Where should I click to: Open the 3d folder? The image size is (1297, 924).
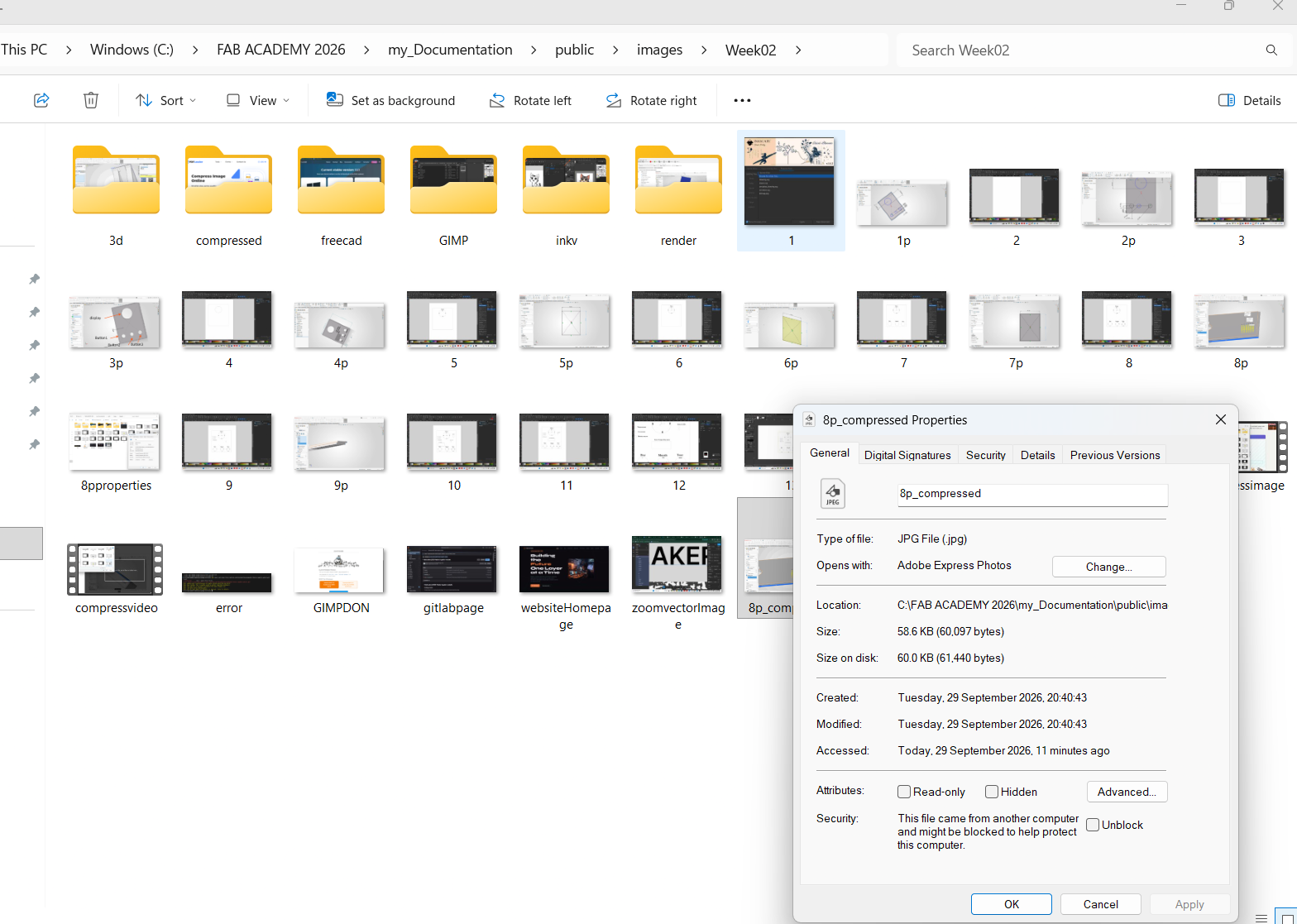pyautogui.click(x=116, y=180)
